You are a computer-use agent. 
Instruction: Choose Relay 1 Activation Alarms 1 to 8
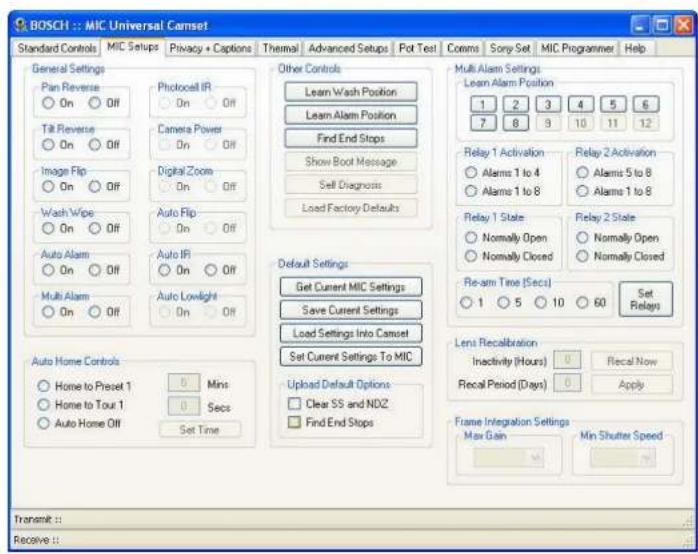tap(471, 191)
